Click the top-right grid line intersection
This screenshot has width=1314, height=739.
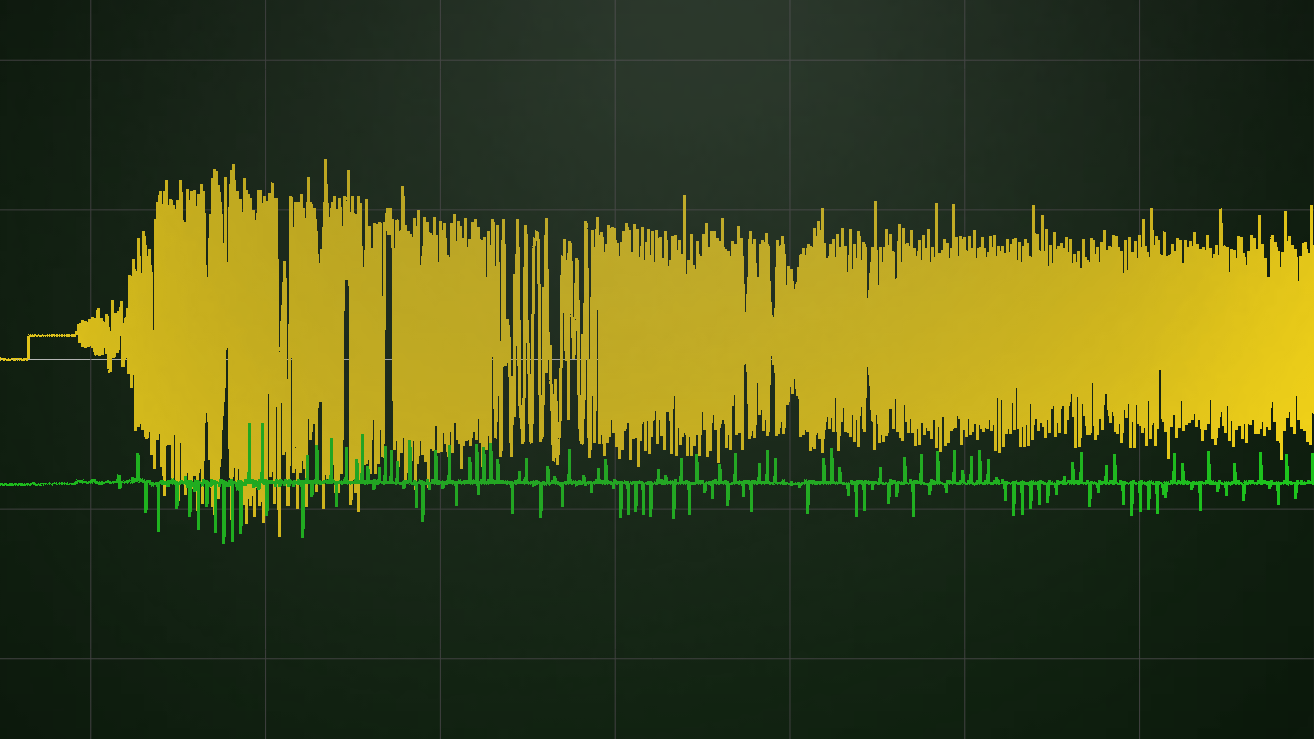click(1139, 60)
